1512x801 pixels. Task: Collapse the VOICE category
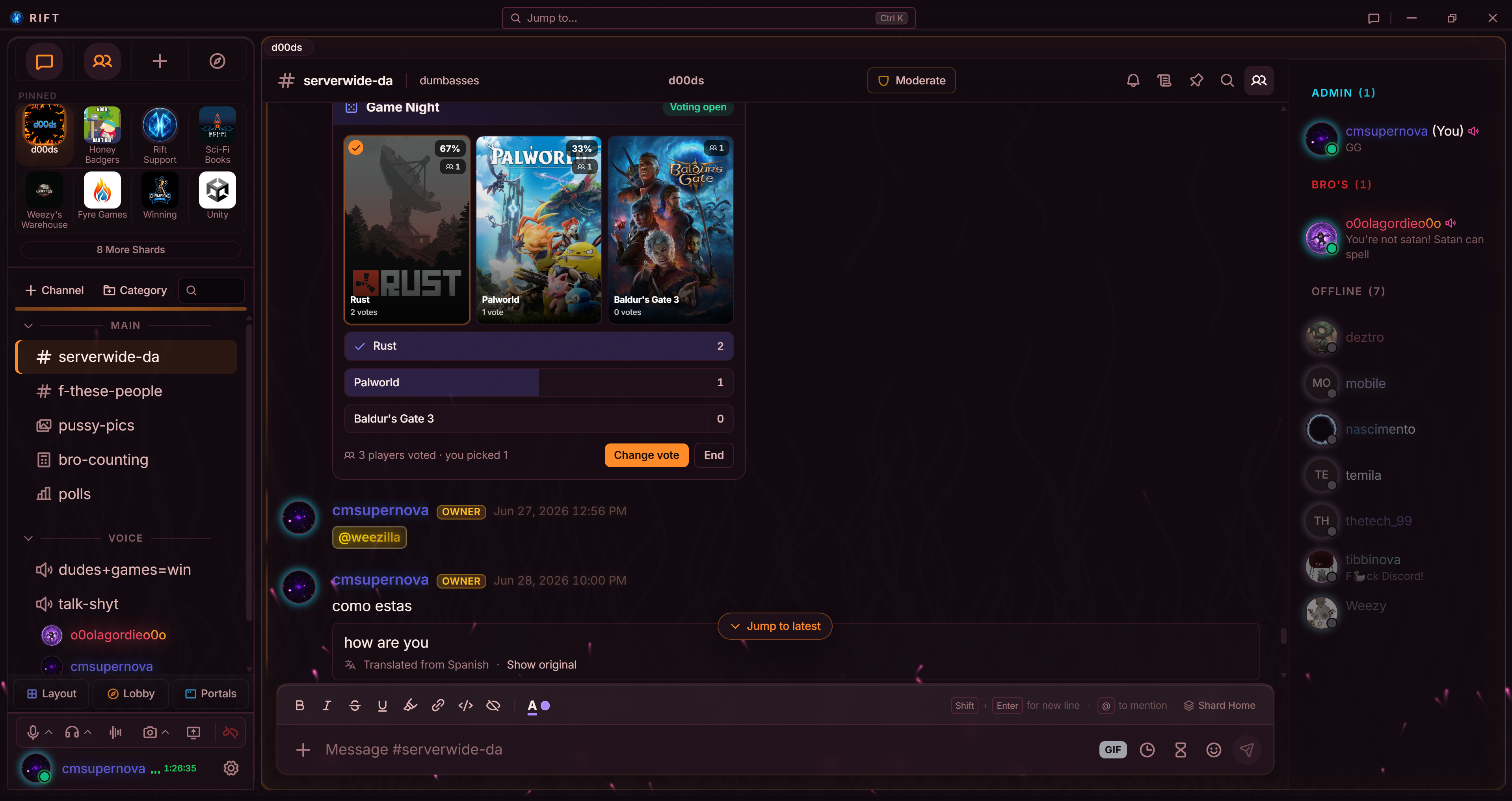28,538
